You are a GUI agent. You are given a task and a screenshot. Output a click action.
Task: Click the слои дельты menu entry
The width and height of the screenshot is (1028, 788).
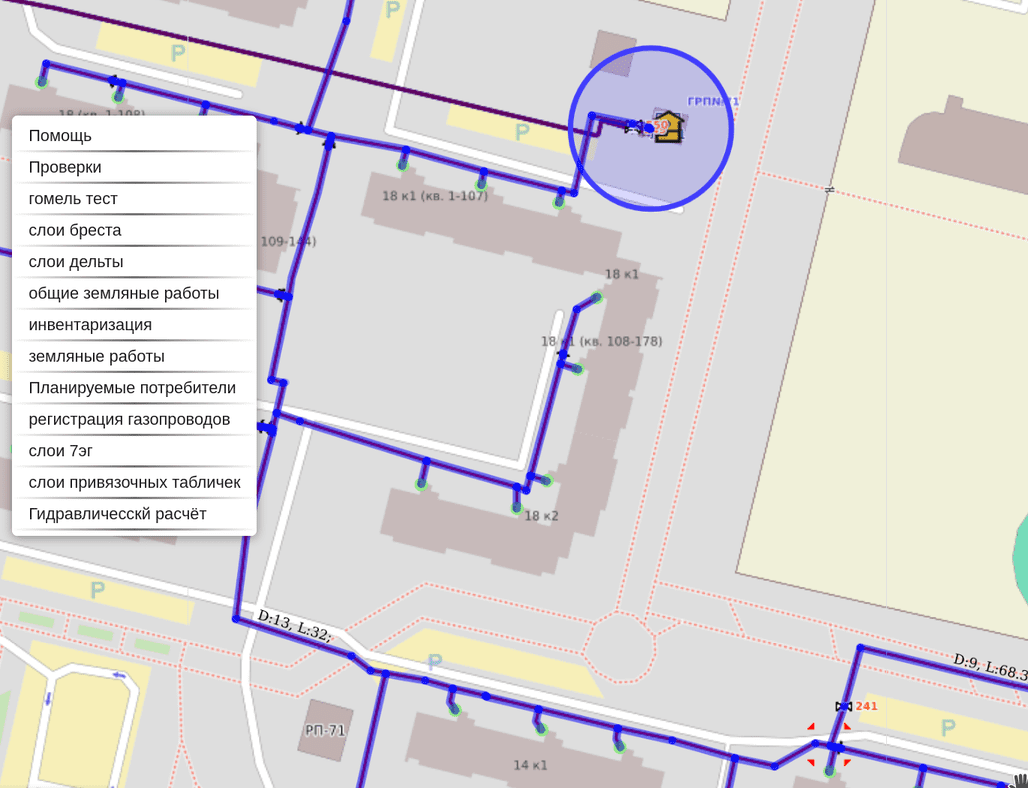pyautogui.click(x=76, y=262)
